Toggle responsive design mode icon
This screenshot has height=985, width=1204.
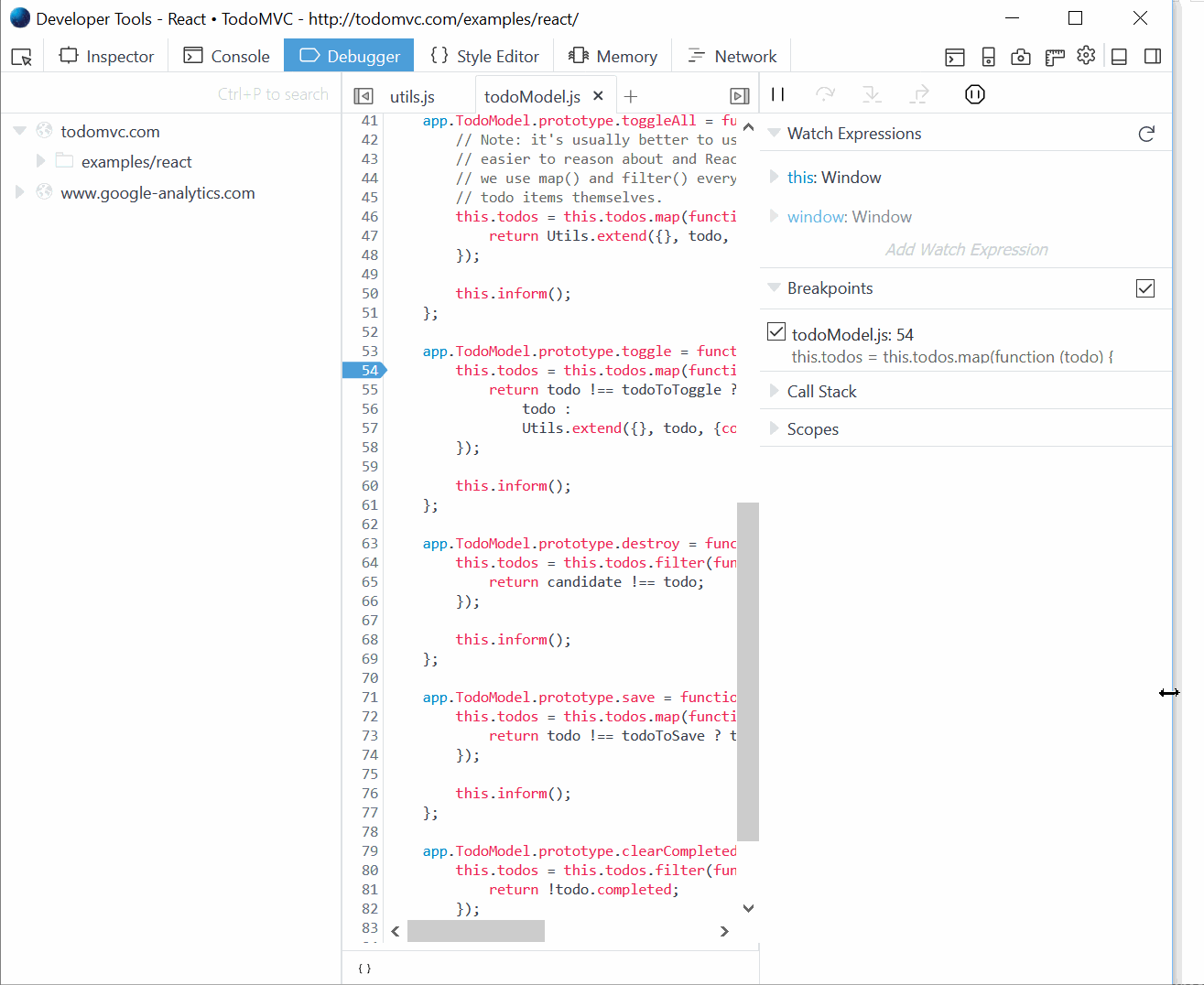tap(988, 57)
